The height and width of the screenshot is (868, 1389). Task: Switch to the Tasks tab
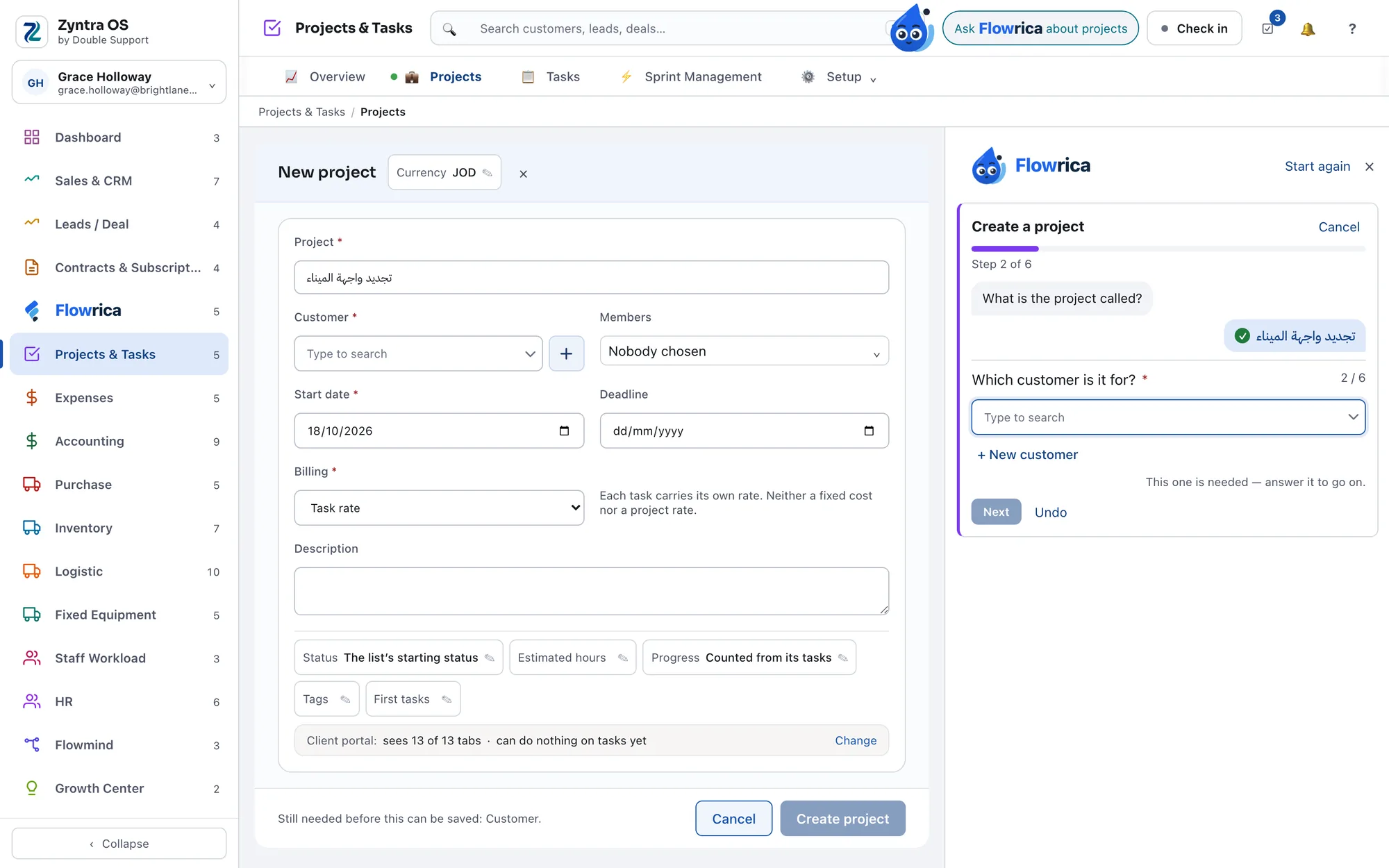point(551,76)
